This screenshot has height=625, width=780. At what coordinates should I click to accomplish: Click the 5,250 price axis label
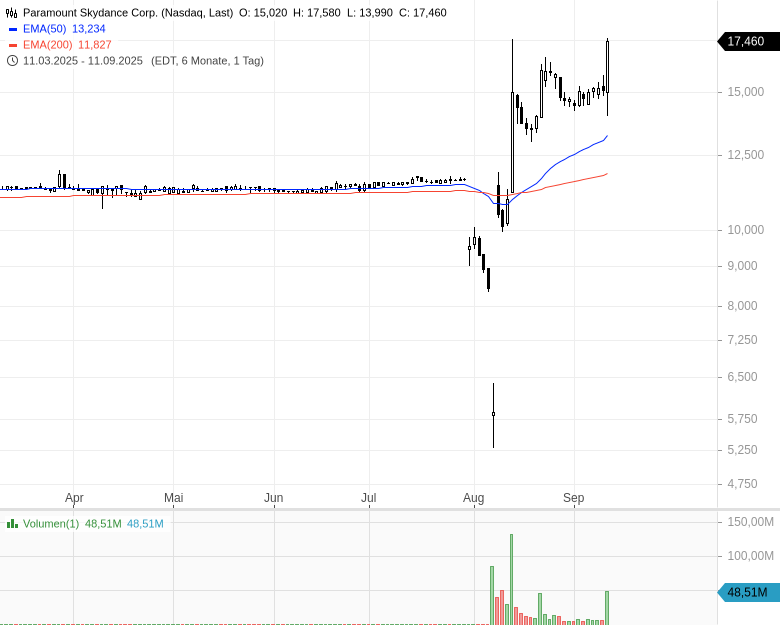point(742,450)
